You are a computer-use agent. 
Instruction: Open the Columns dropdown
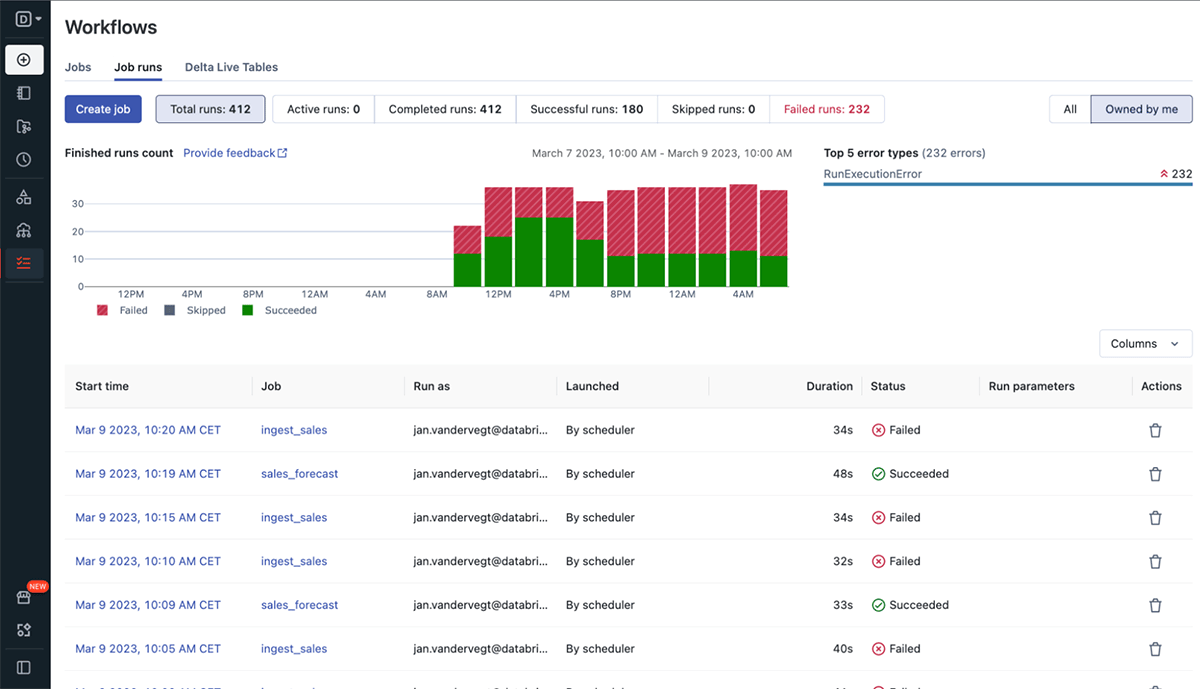(x=1145, y=343)
